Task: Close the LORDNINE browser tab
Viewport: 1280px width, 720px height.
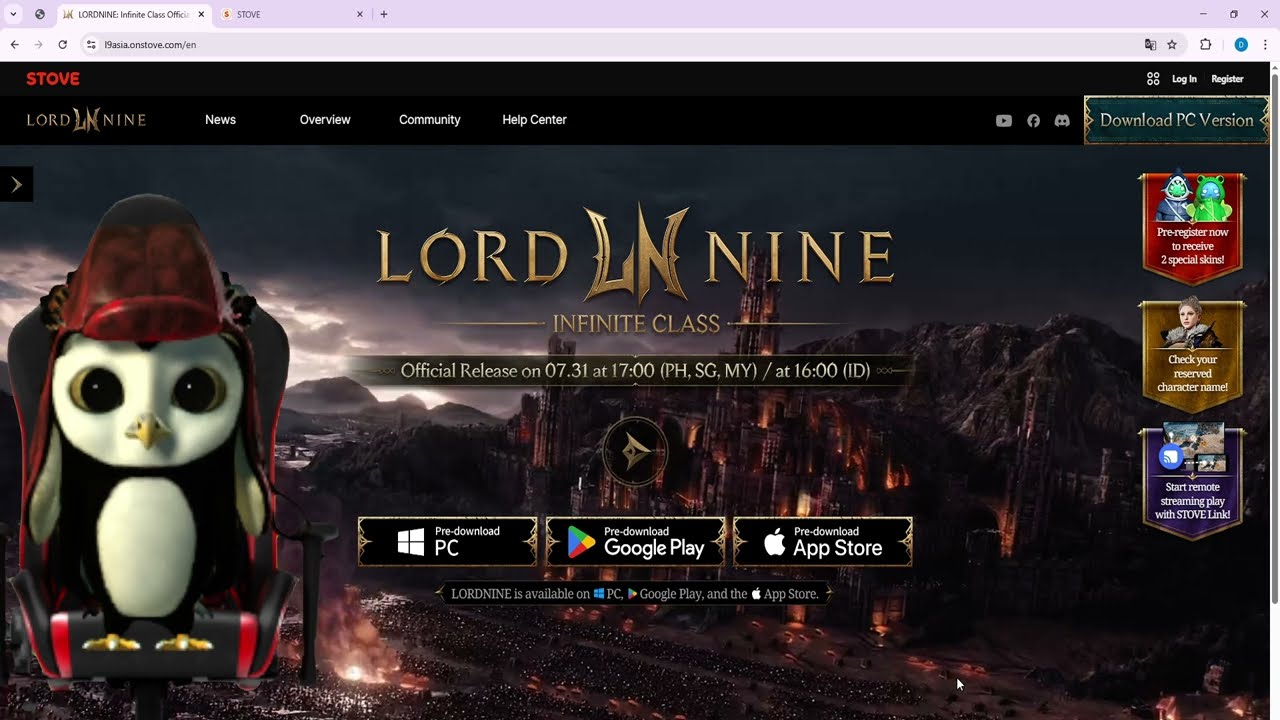Action: [201, 14]
